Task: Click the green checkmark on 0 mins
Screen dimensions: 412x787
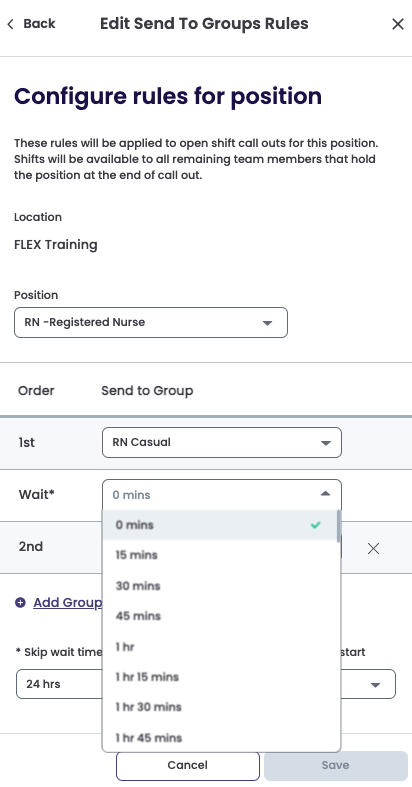Action: click(315, 525)
